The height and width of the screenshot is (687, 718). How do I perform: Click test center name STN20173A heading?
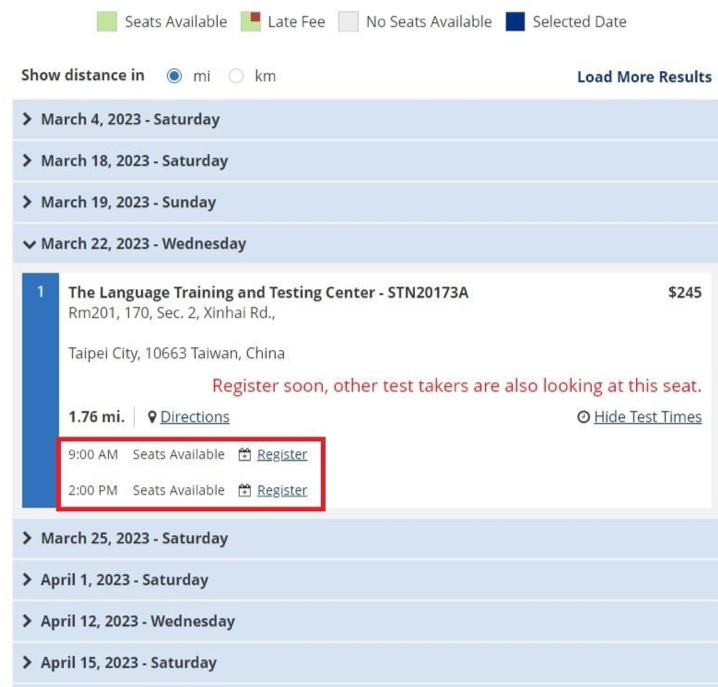(268, 292)
